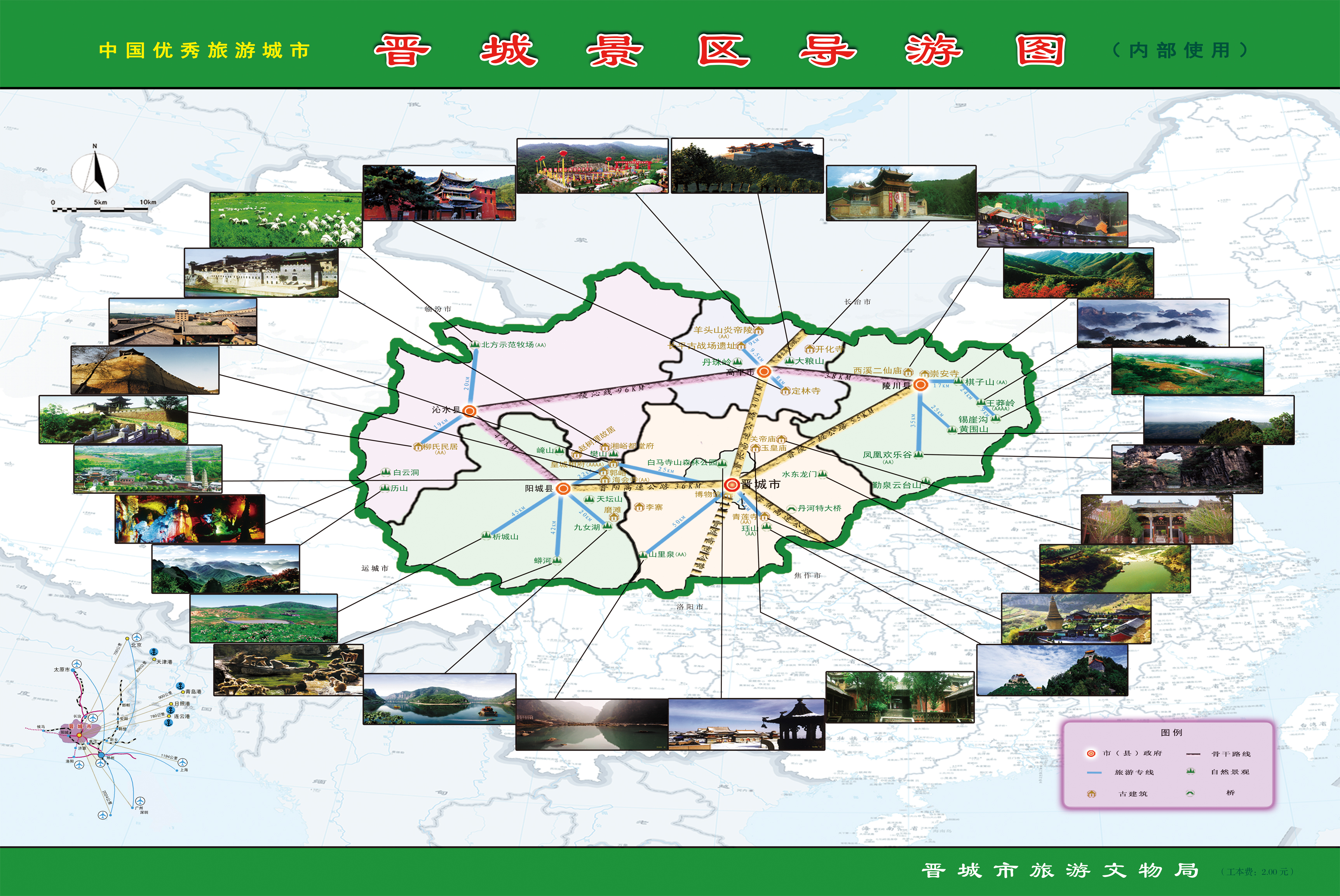The height and width of the screenshot is (896, 1340).
Task: Open the natural stone arch photo
Action: point(1187,470)
